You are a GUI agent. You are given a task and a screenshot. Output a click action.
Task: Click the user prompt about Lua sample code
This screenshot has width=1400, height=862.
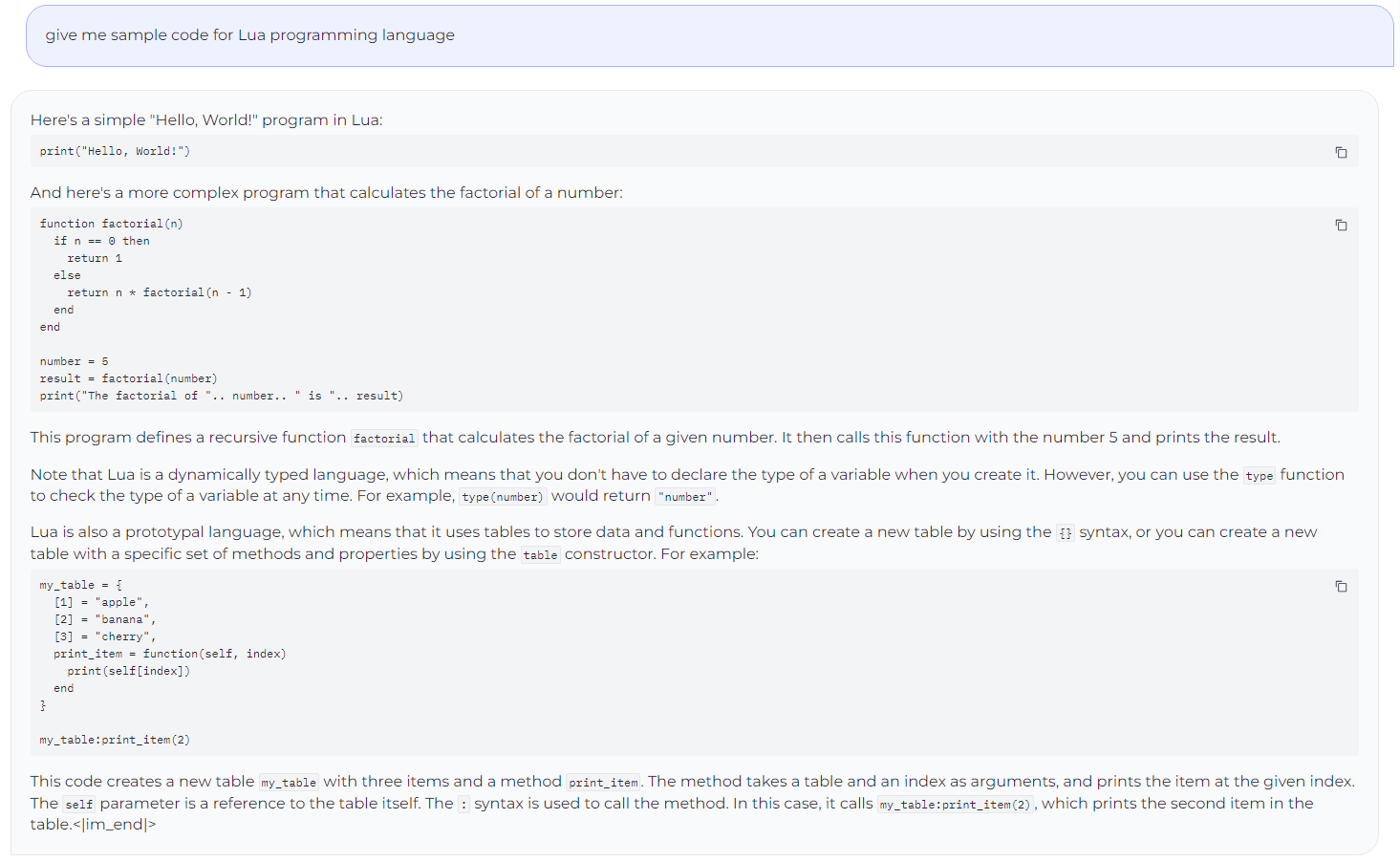[x=250, y=35]
